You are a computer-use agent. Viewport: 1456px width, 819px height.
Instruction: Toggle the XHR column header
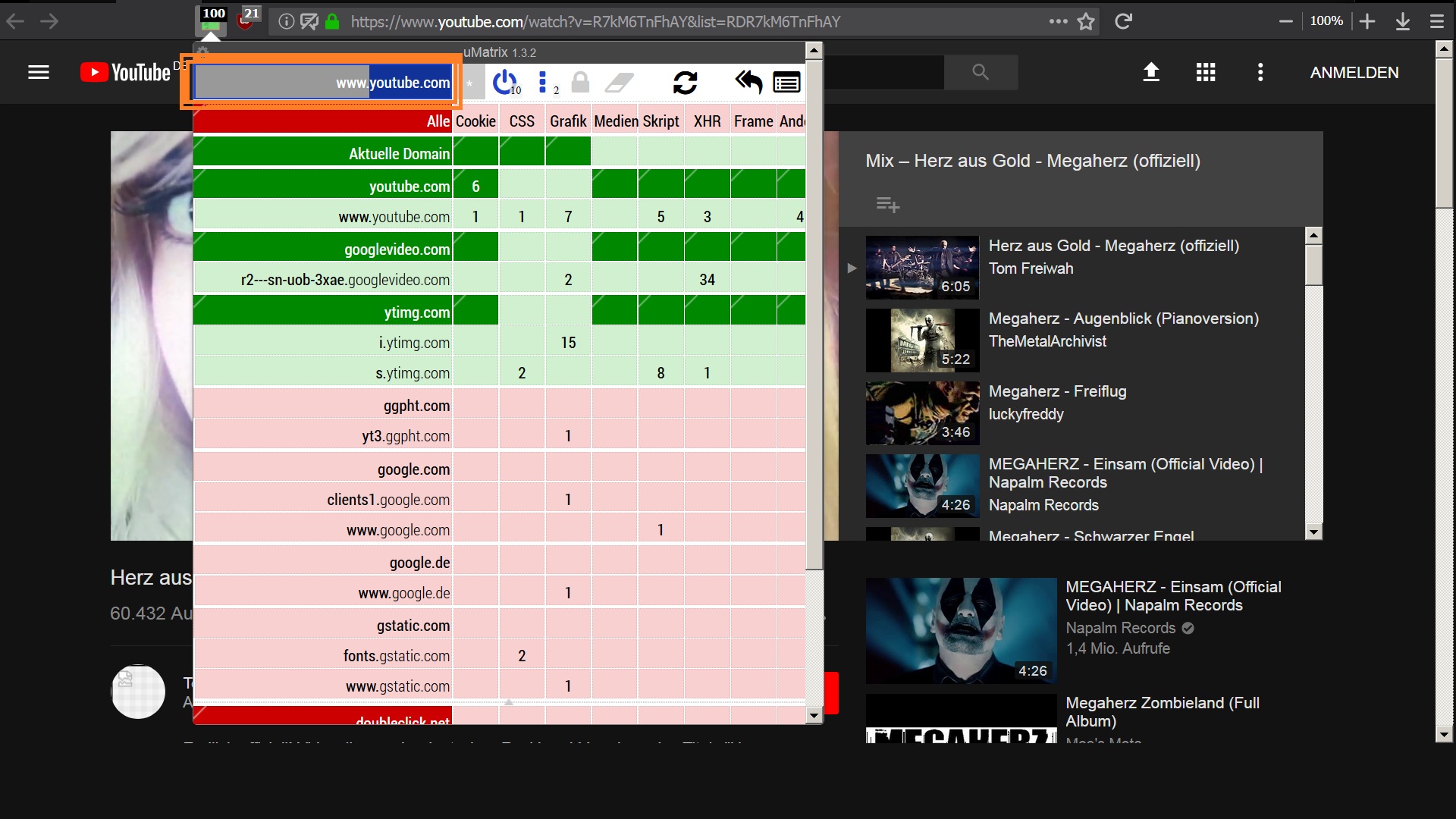coord(708,121)
